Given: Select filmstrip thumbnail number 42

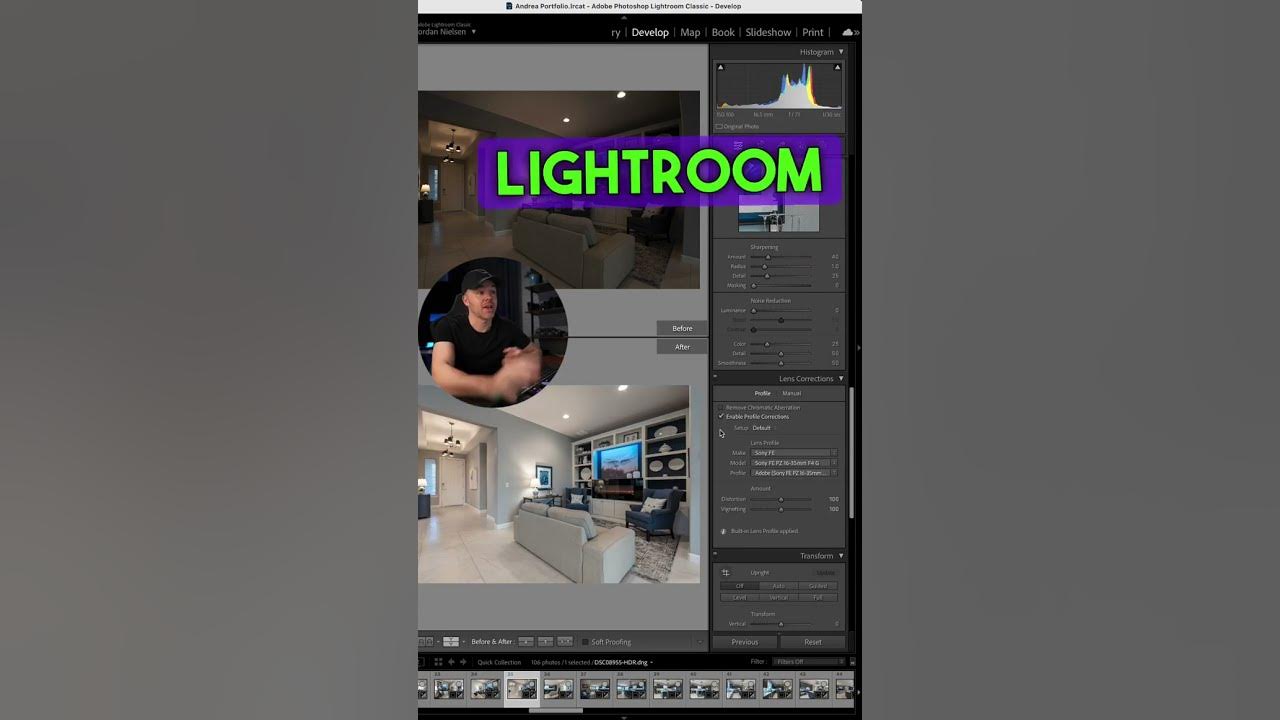Looking at the screenshot, I should point(777,688).
